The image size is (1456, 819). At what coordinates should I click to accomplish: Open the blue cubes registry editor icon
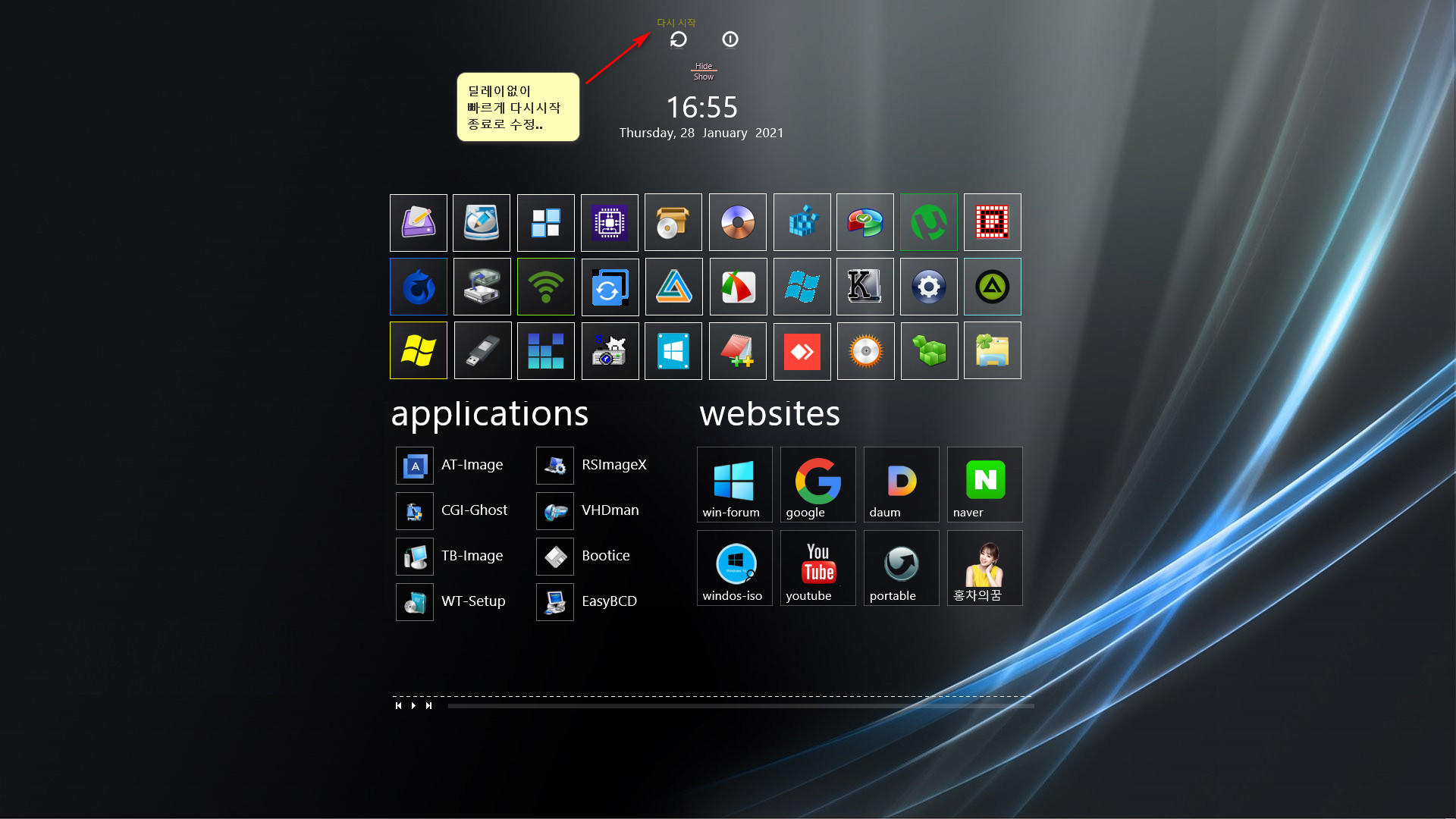[802, 223]
